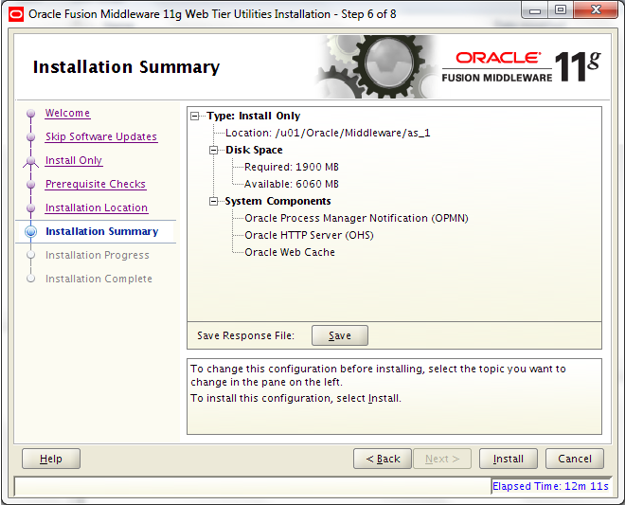Go back with the Back button

coord(382,459)
